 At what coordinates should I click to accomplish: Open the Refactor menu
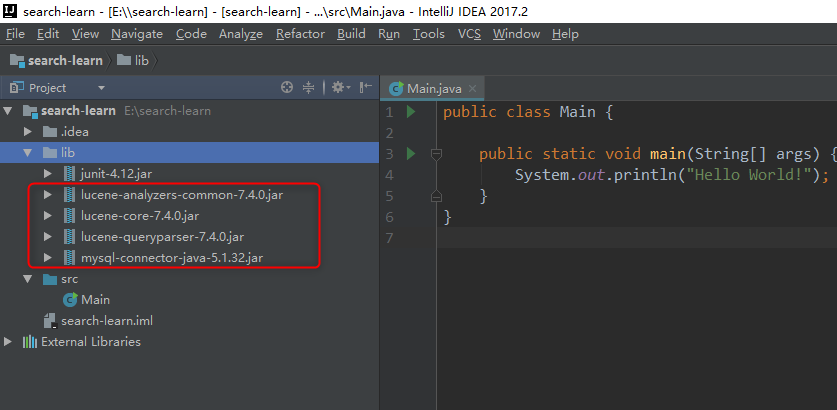click(301, 34)
